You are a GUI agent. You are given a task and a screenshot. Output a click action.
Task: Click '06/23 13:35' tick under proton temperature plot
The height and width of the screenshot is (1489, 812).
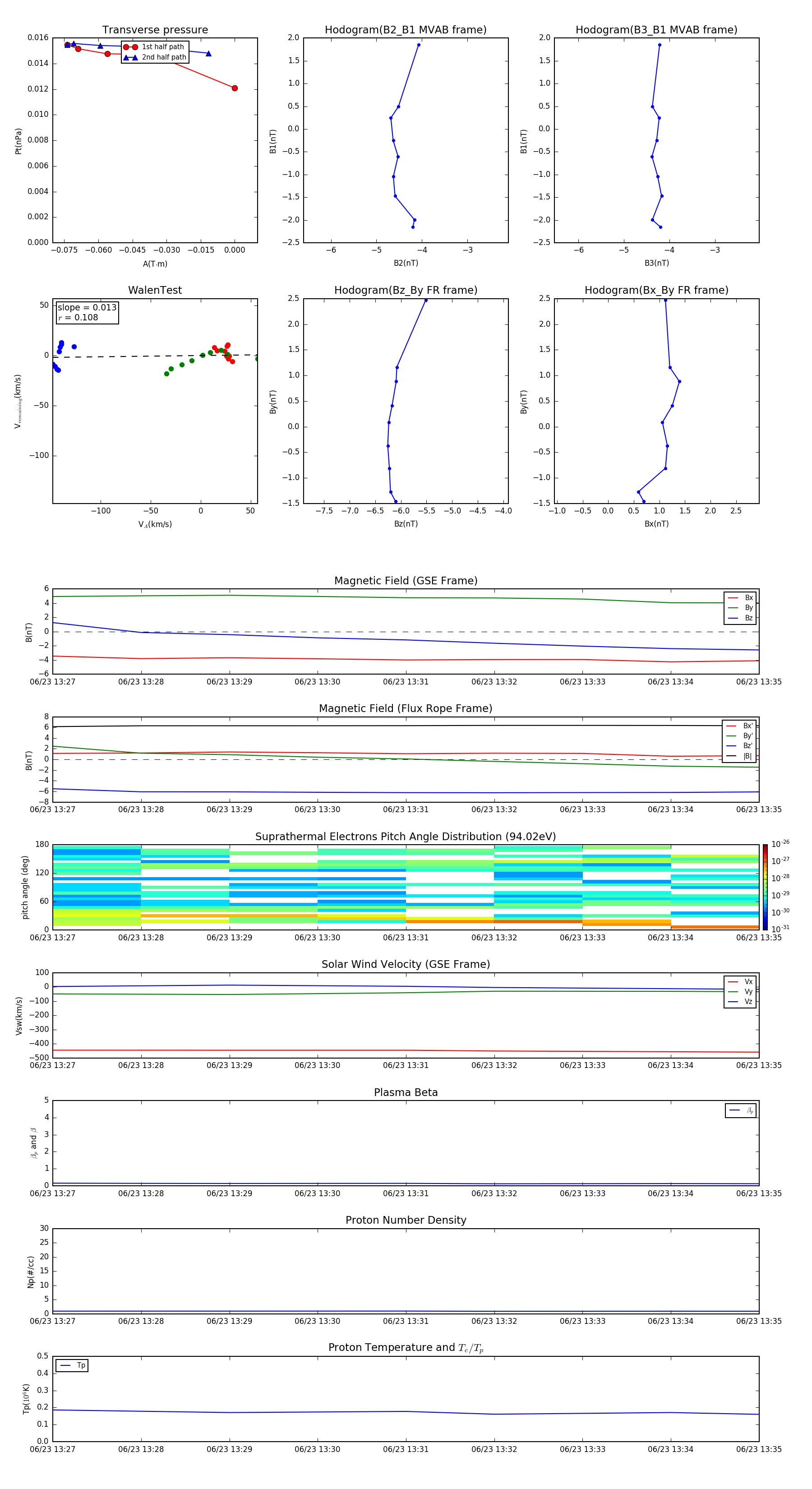759,1449
